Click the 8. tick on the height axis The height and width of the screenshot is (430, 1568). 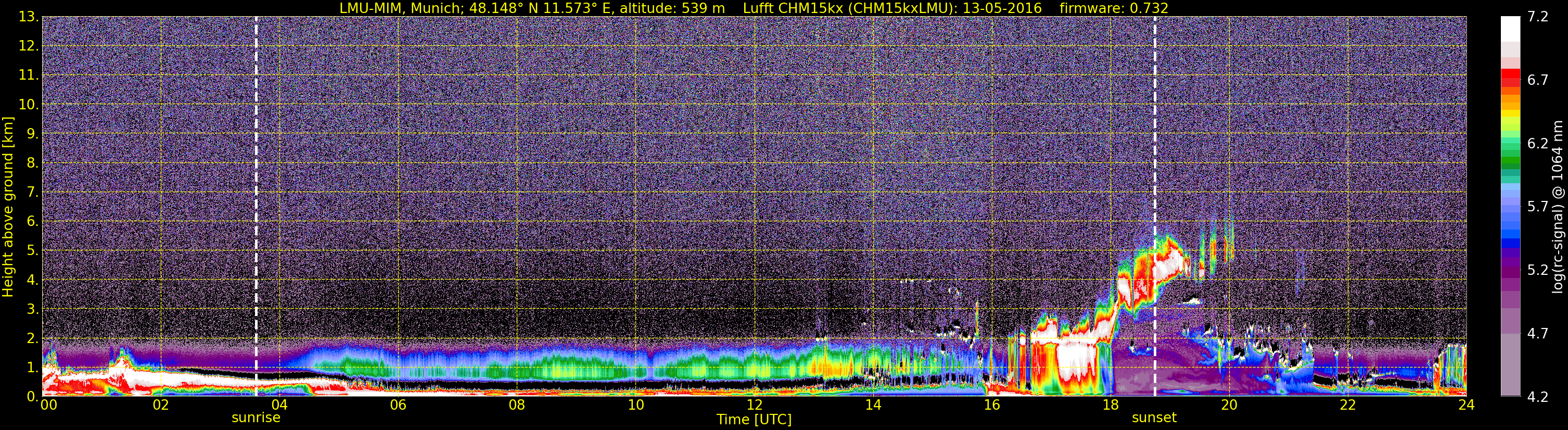(32, 162)
